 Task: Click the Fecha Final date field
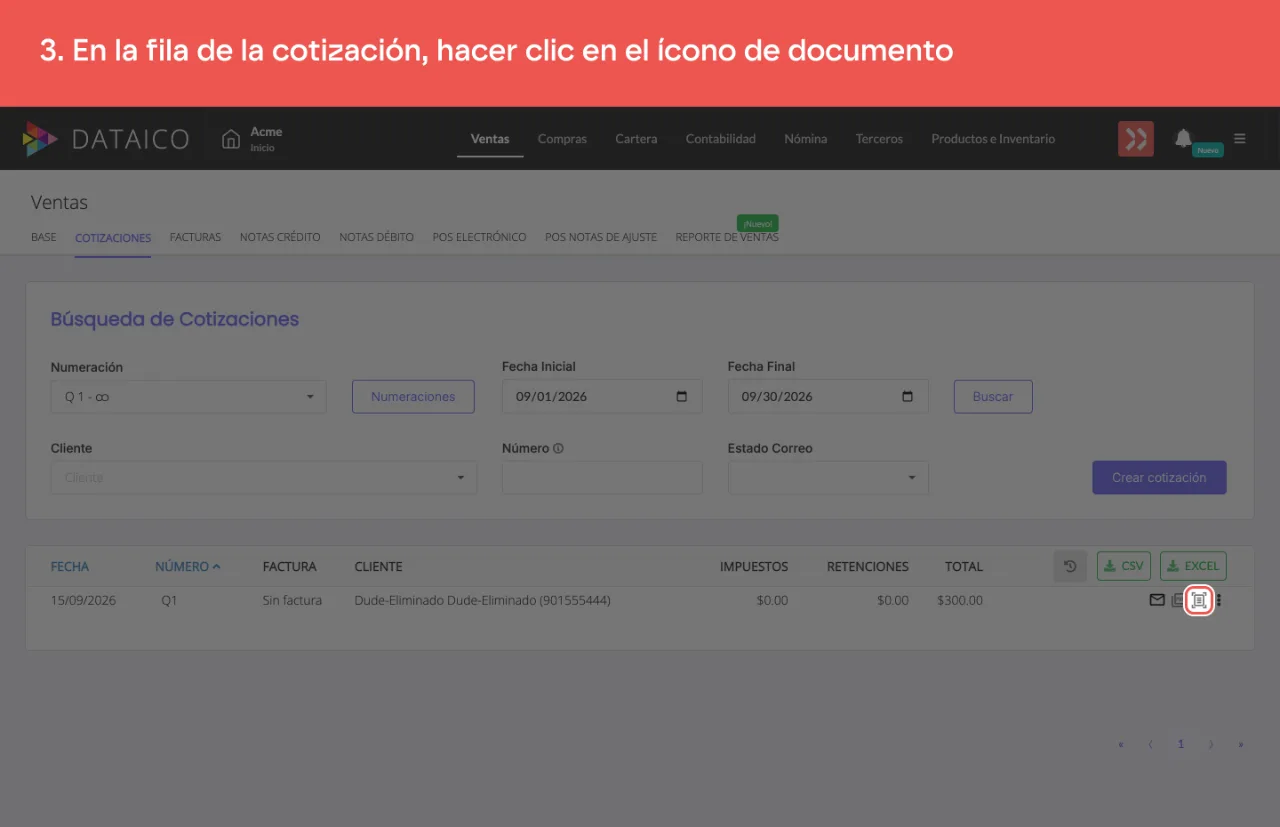[x=828, y=397]
